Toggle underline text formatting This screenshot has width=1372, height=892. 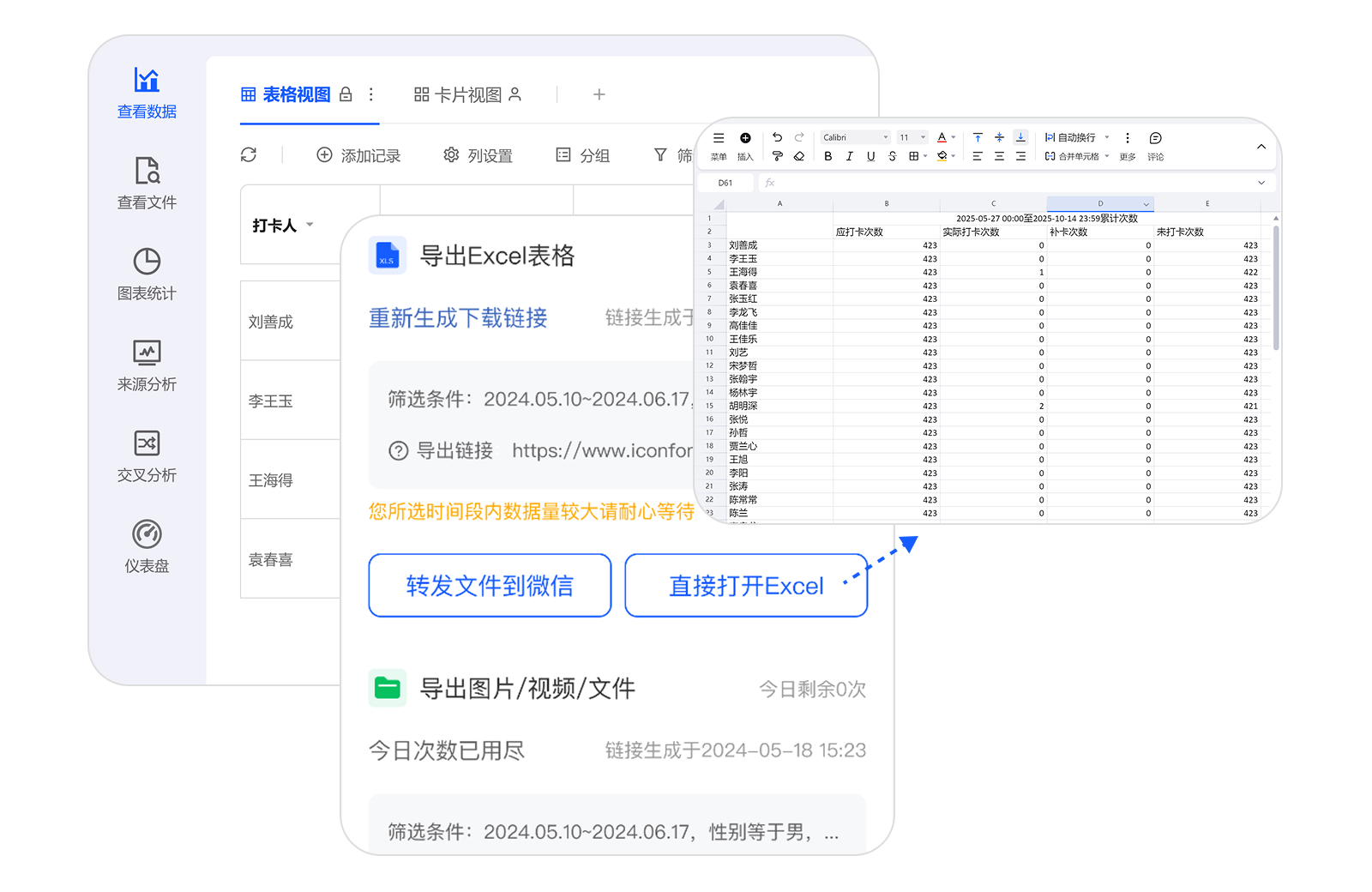pyautogui.click(x=870, y=156)
